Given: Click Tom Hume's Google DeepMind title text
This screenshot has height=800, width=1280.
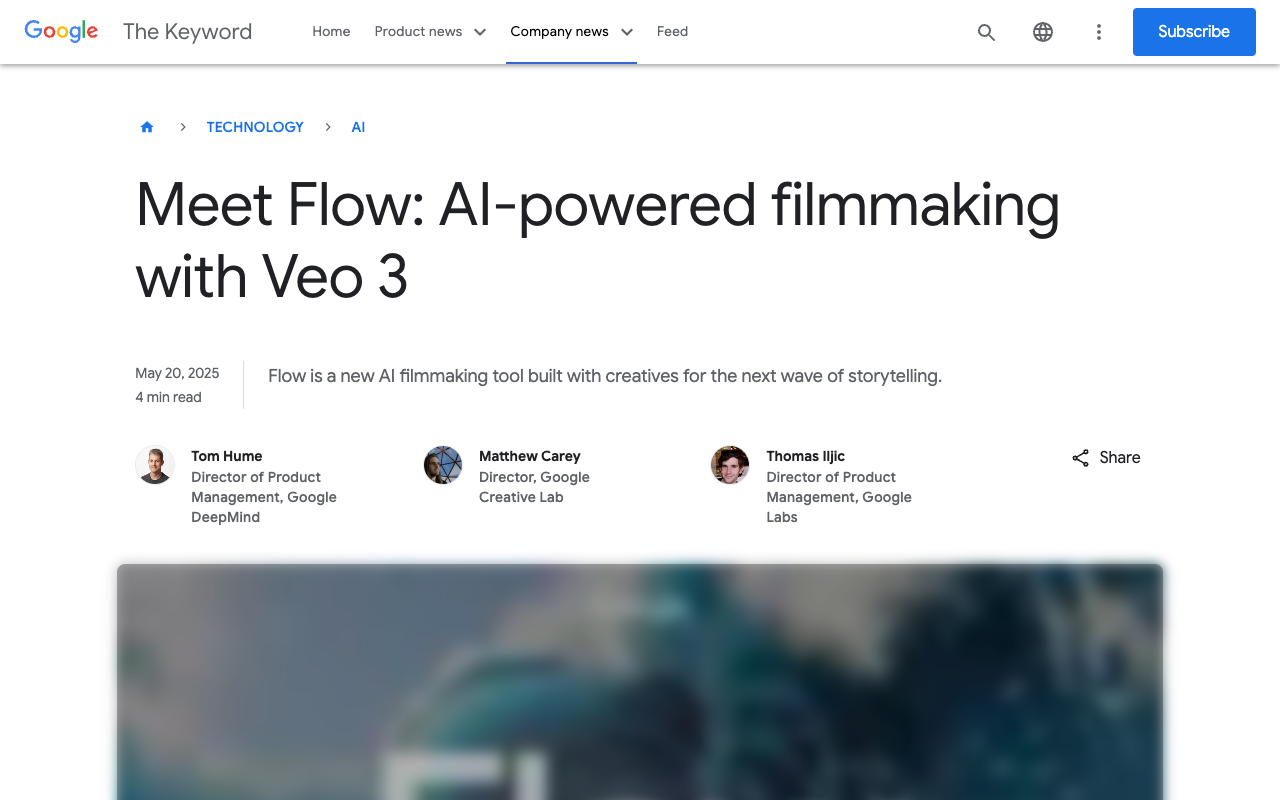Looking at the screenshot, I should click(x=264, y=497).
